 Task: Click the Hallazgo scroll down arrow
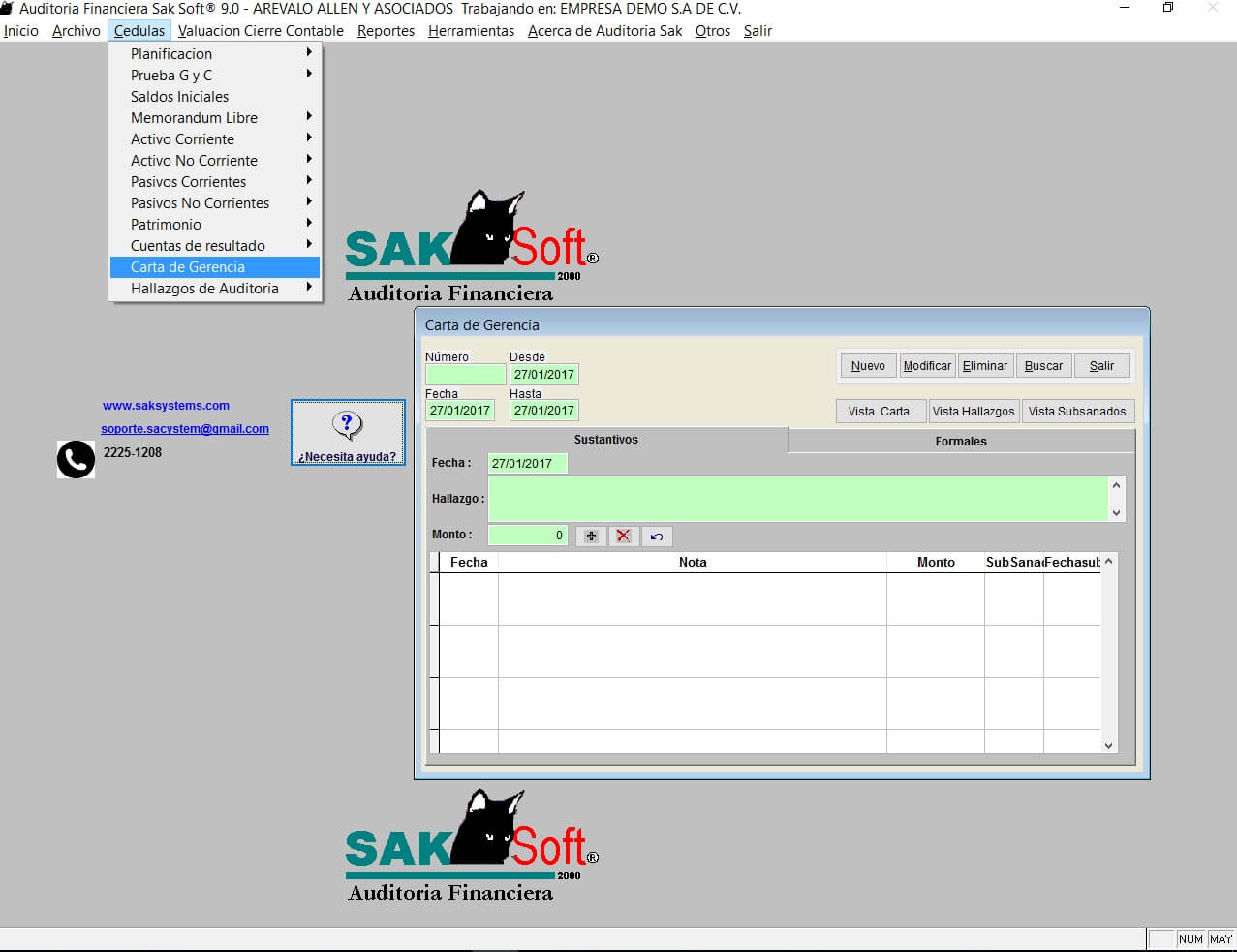[1117, 513]
